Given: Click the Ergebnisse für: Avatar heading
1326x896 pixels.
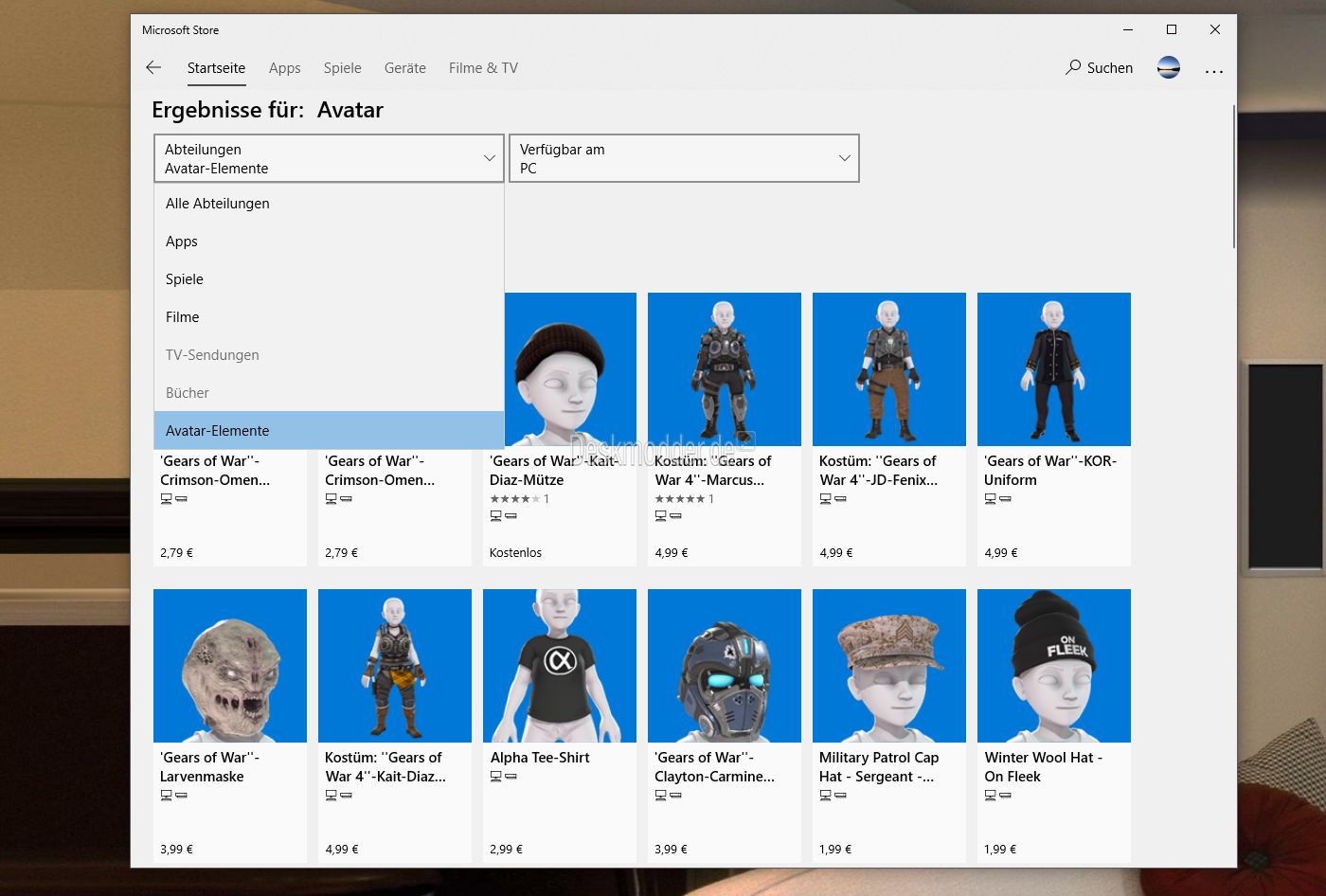Looking at the screenshot, I should point(267,110).
